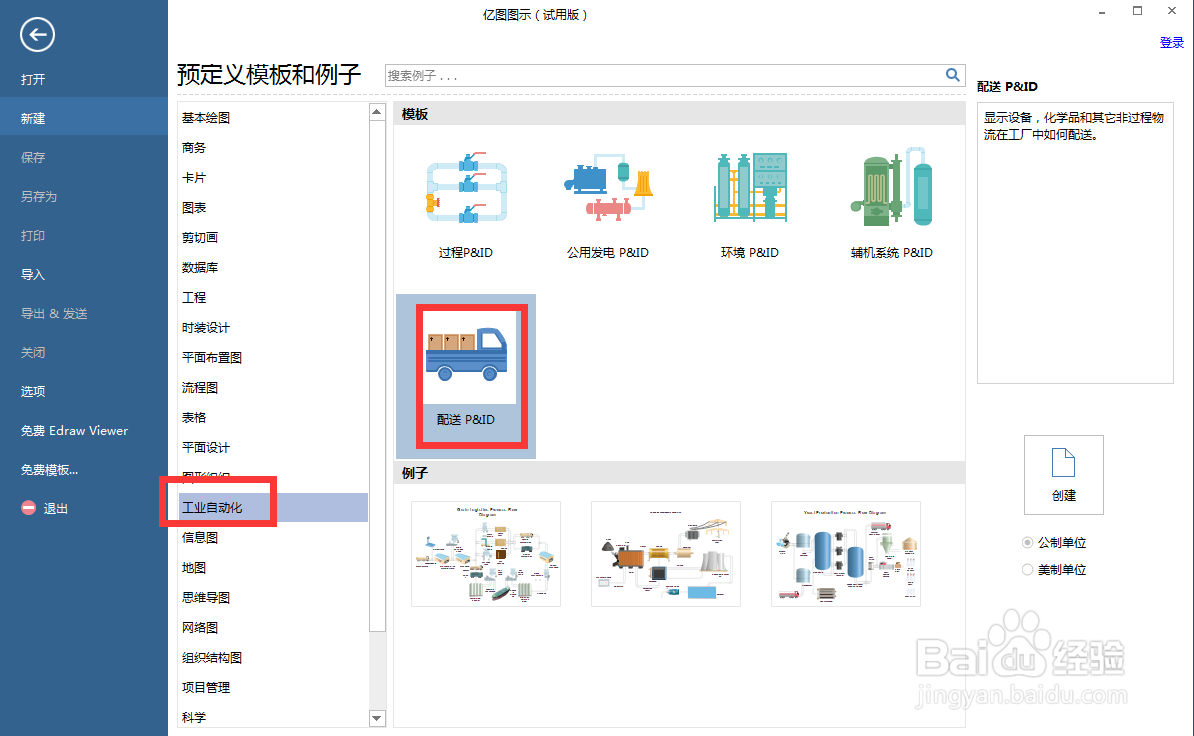Open the first example diagram thumbnail
Viewport: 1194px width, 736px height.
[486, 553]
